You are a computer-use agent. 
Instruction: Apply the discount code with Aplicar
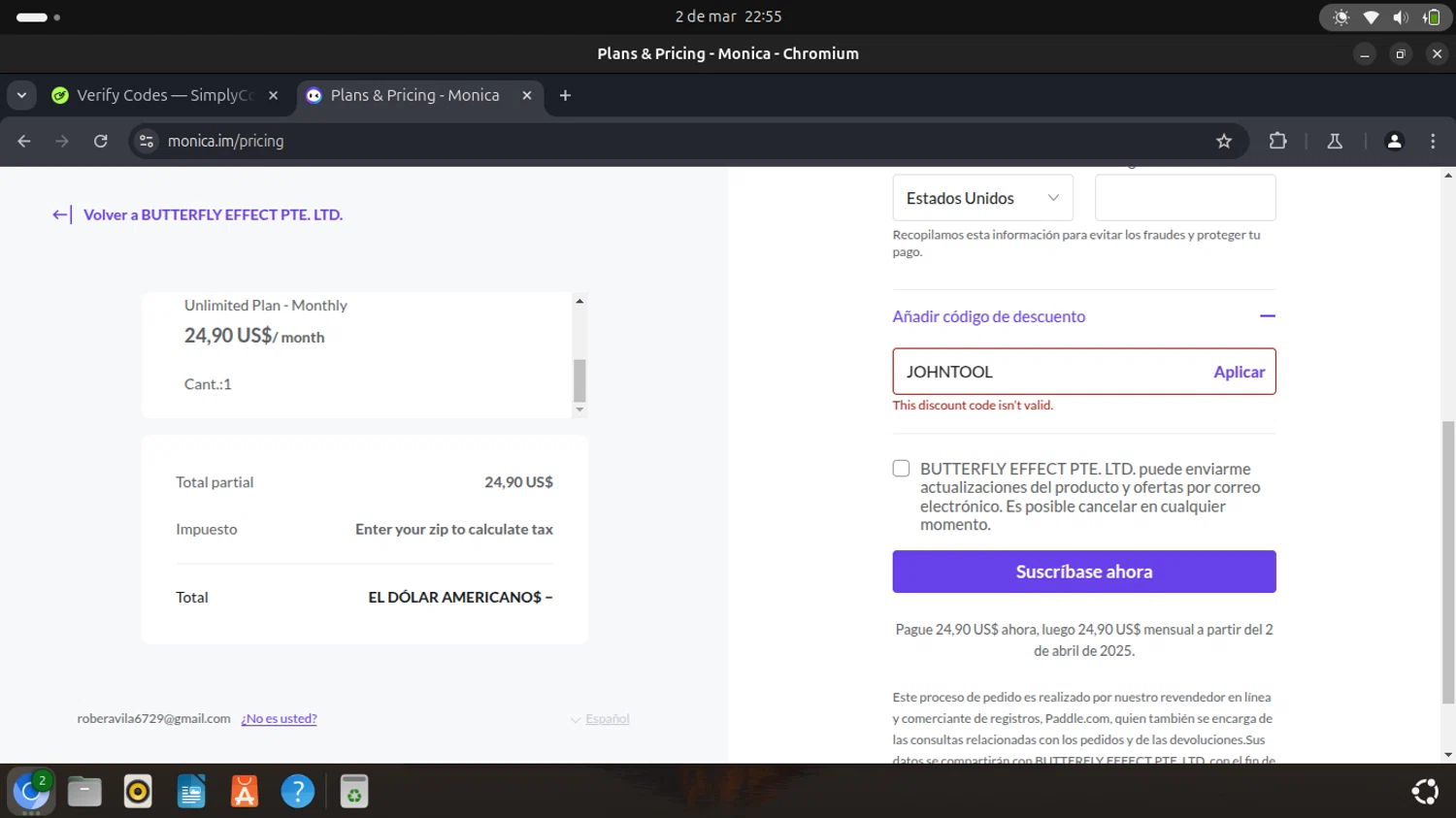pos(1239,372)
